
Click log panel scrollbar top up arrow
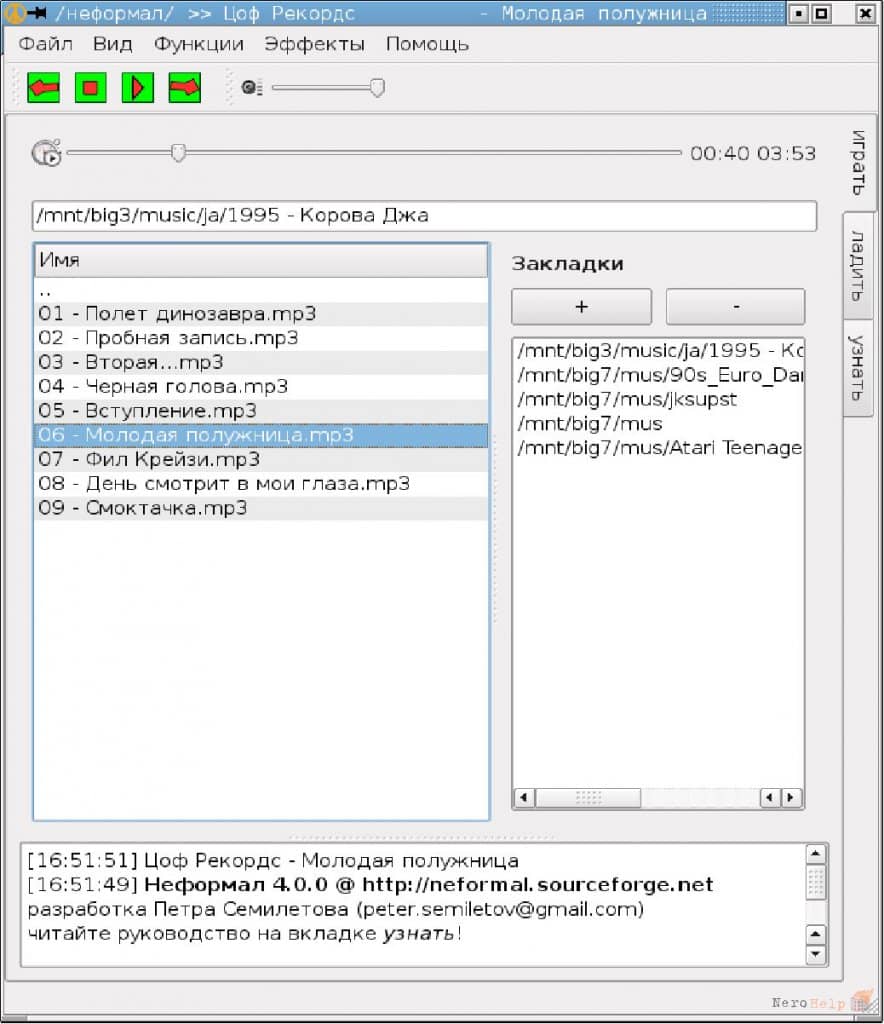click(x=815, y=854)
